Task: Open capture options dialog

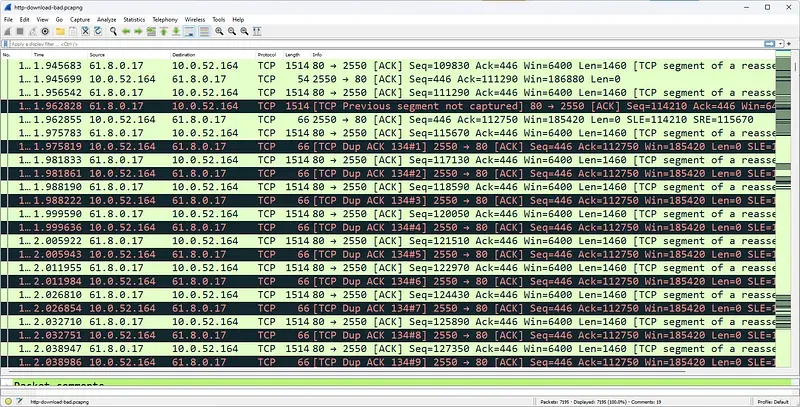Action: [45, 32]
